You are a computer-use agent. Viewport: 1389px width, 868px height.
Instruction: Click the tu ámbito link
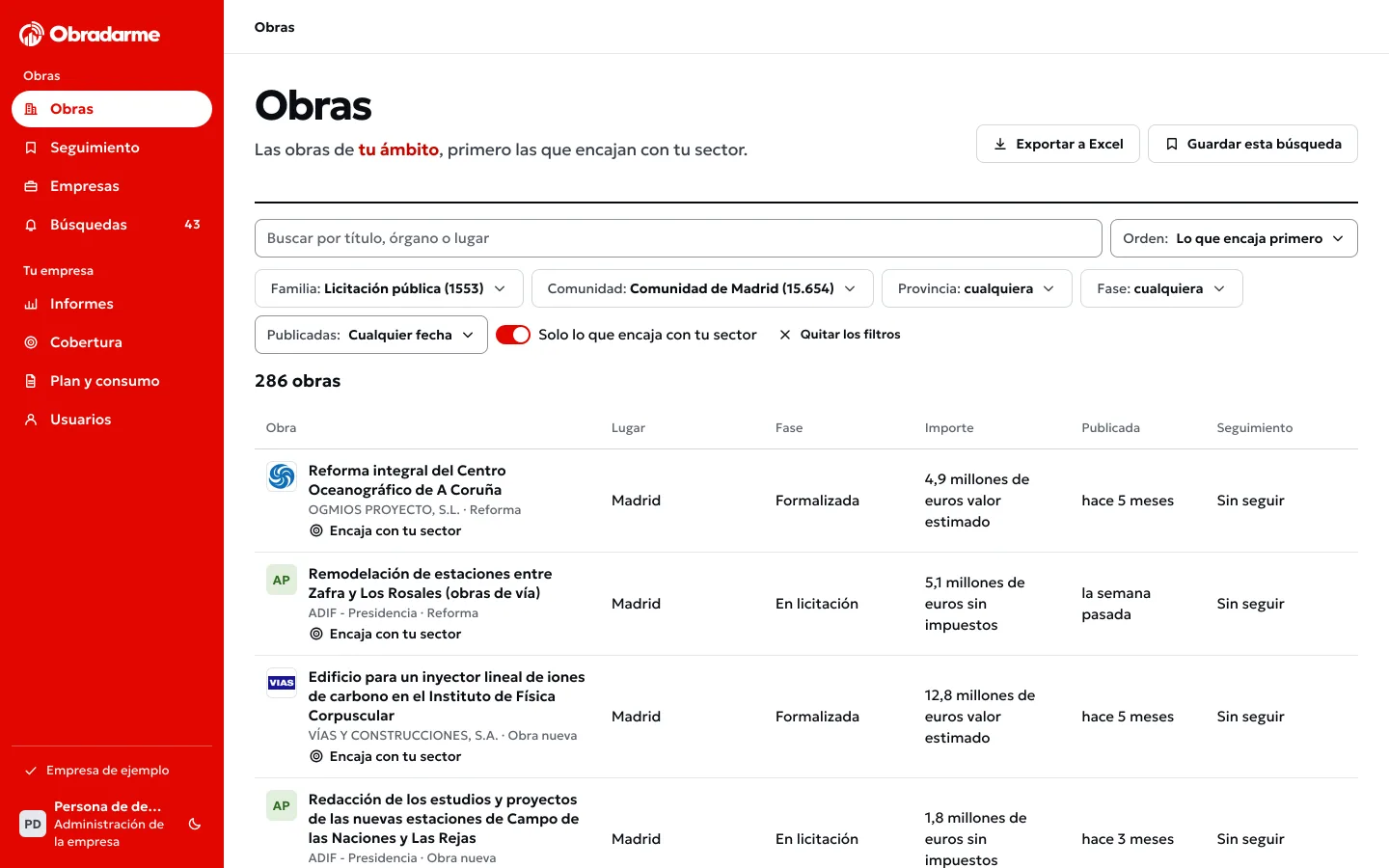[x=398, y=149]
